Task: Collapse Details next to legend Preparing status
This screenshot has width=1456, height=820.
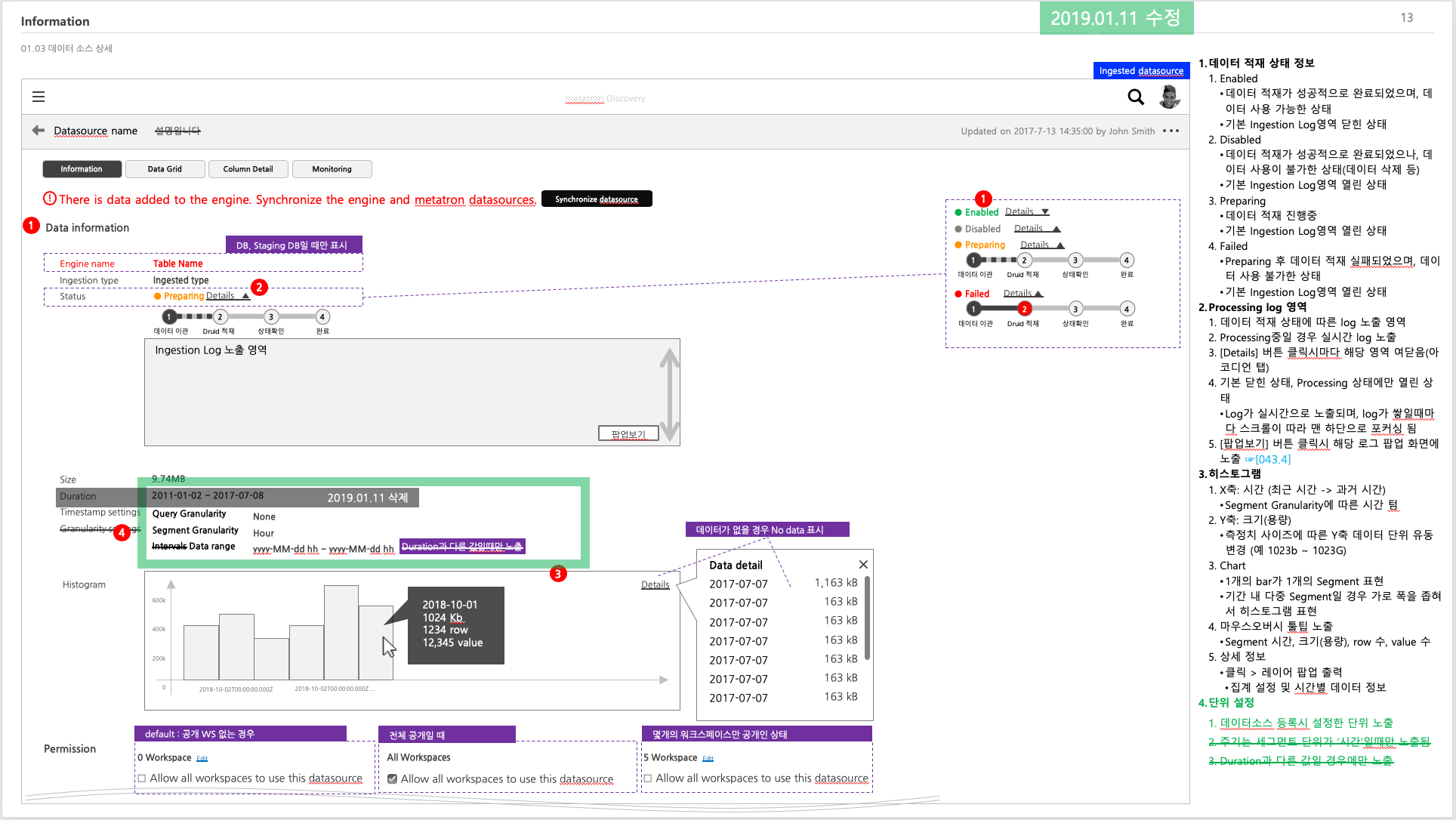Action: 1042,245
